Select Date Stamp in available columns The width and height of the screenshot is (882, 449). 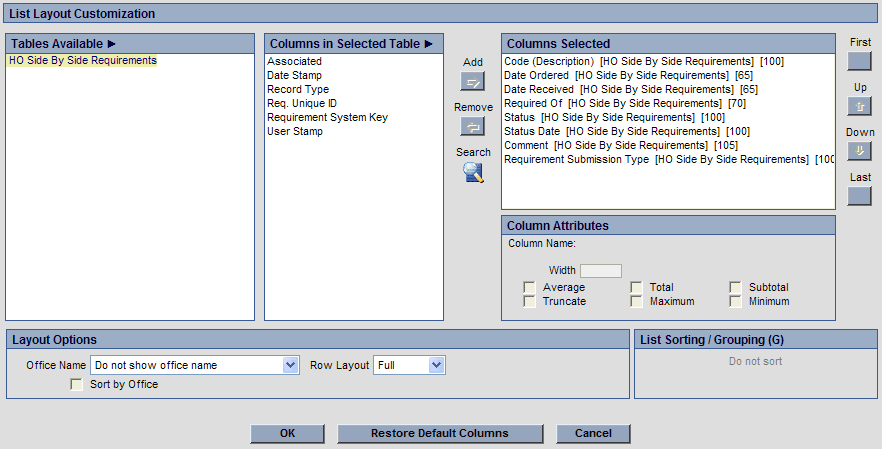pos(293,76)
